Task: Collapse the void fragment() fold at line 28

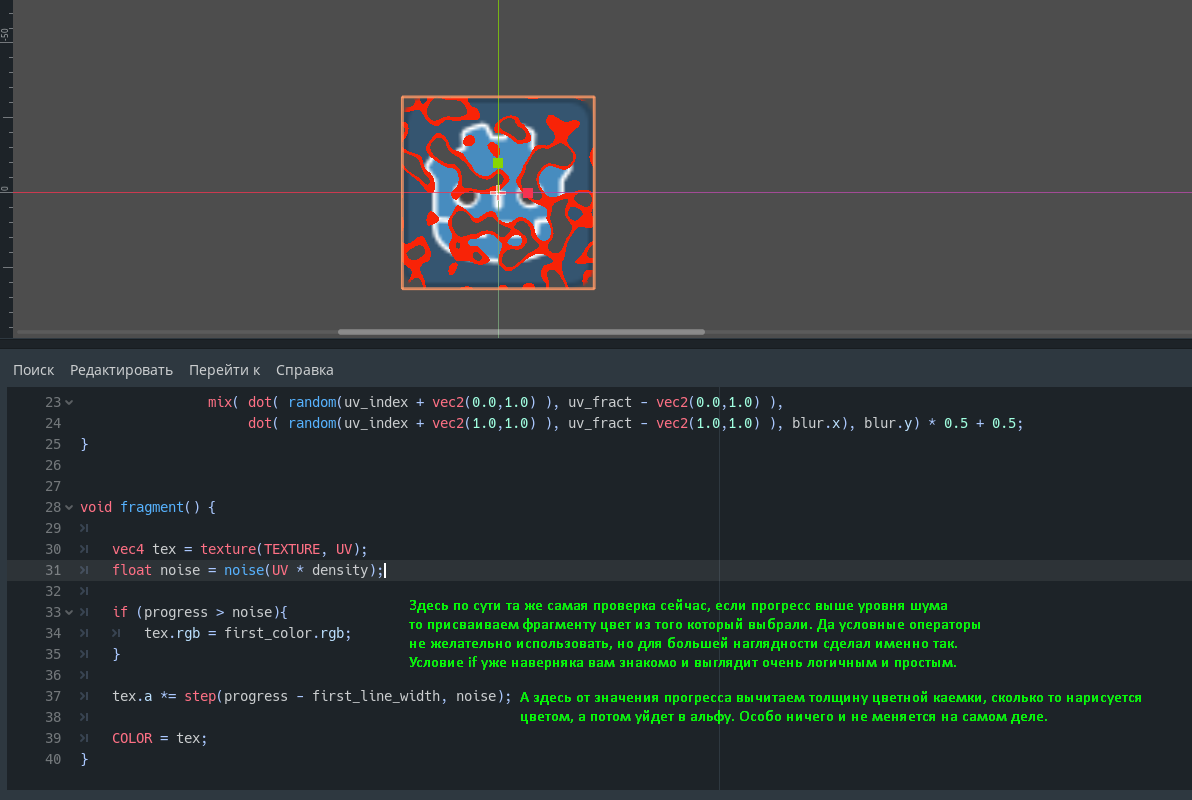Action: coord(69,507)
